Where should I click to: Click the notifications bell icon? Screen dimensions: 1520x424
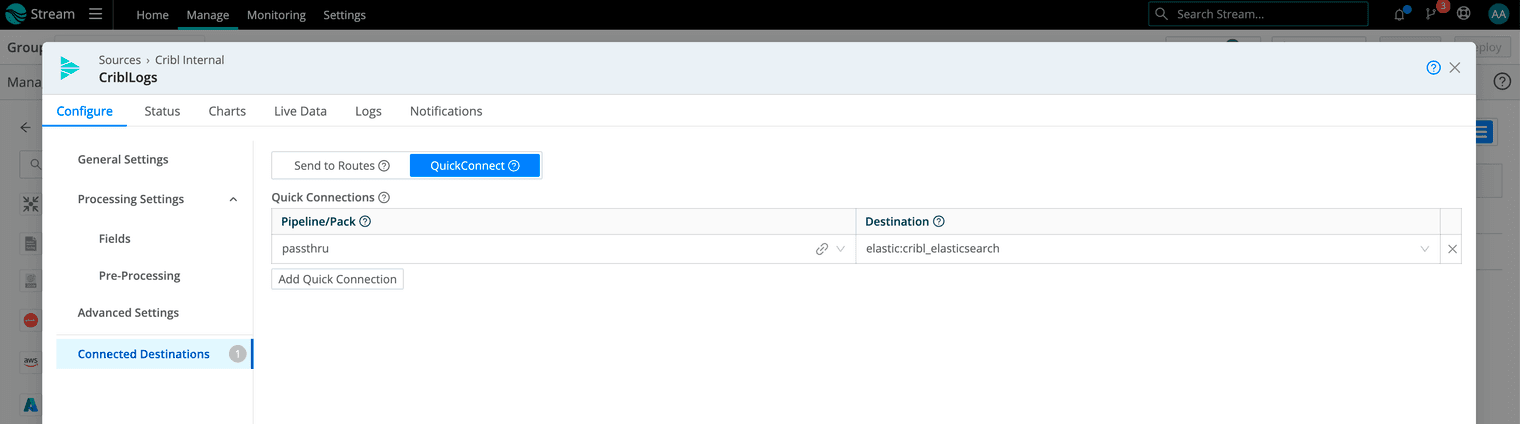tap(1399, 15)
